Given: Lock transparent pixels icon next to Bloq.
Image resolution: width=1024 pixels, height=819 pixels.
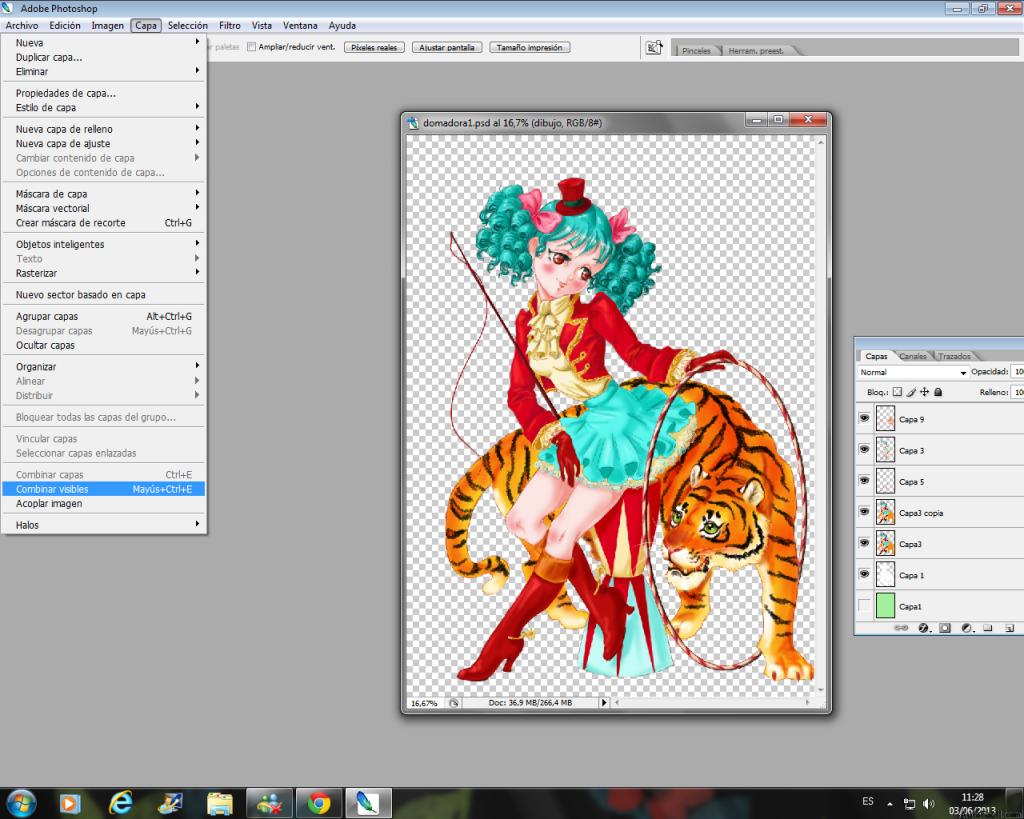Looking at the screenshot, I should point(897,392).
